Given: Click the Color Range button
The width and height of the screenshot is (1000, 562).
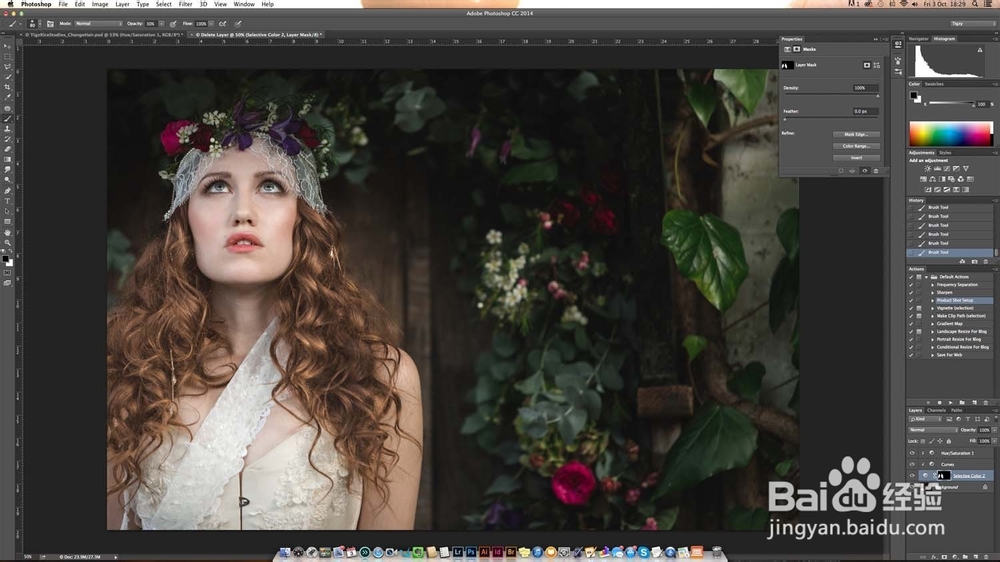Looking at the screenshot, I should [857, 146].
